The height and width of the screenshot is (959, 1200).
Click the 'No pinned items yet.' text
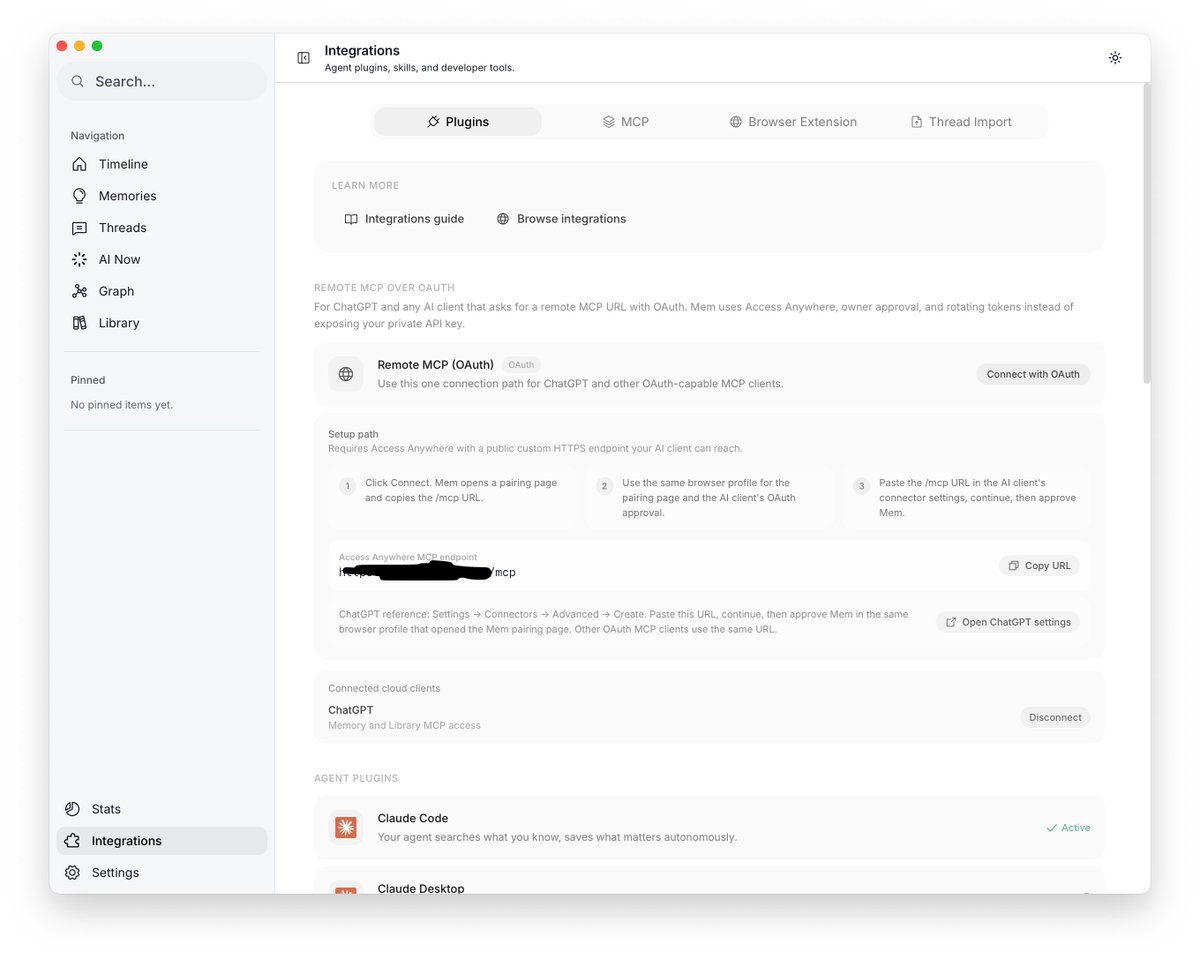point(122,405)
